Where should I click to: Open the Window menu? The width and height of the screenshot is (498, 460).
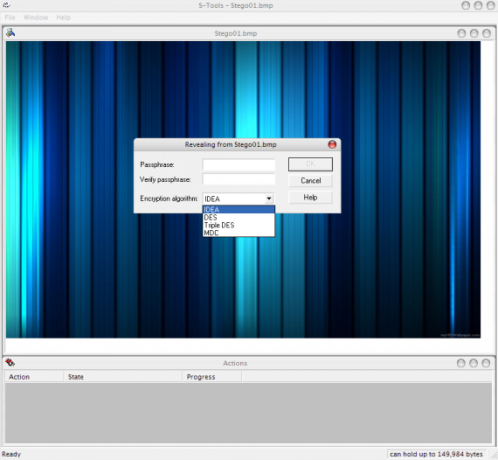[x=36, y=17]
